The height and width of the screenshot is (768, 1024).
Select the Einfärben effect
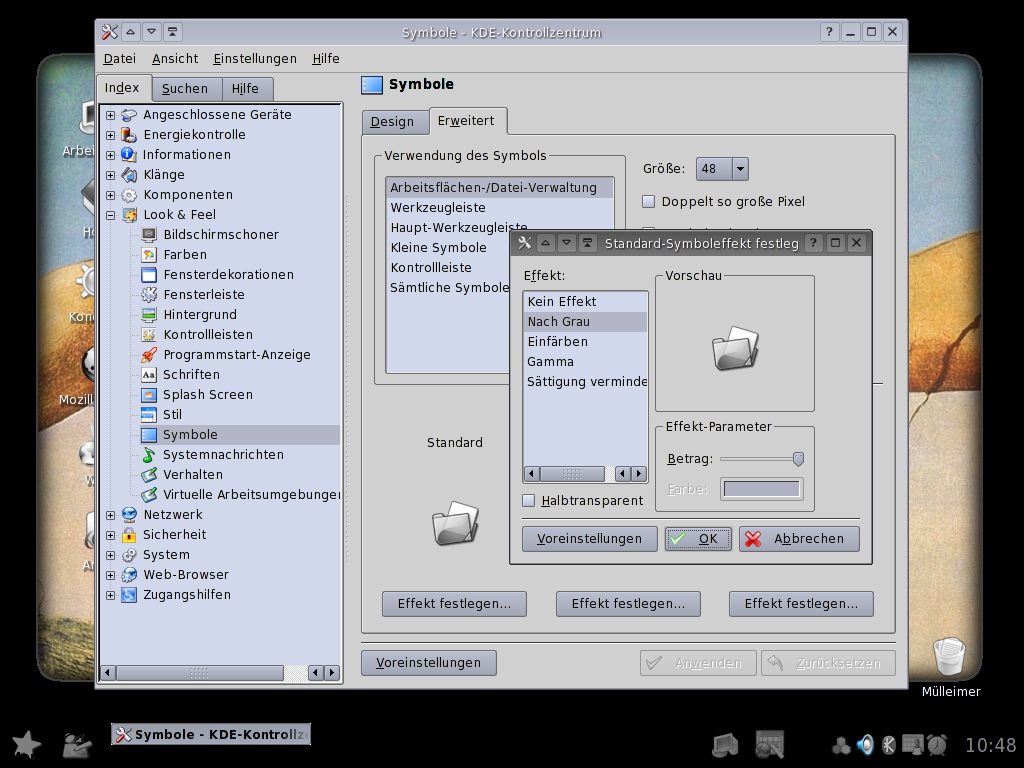pos(584,342)
